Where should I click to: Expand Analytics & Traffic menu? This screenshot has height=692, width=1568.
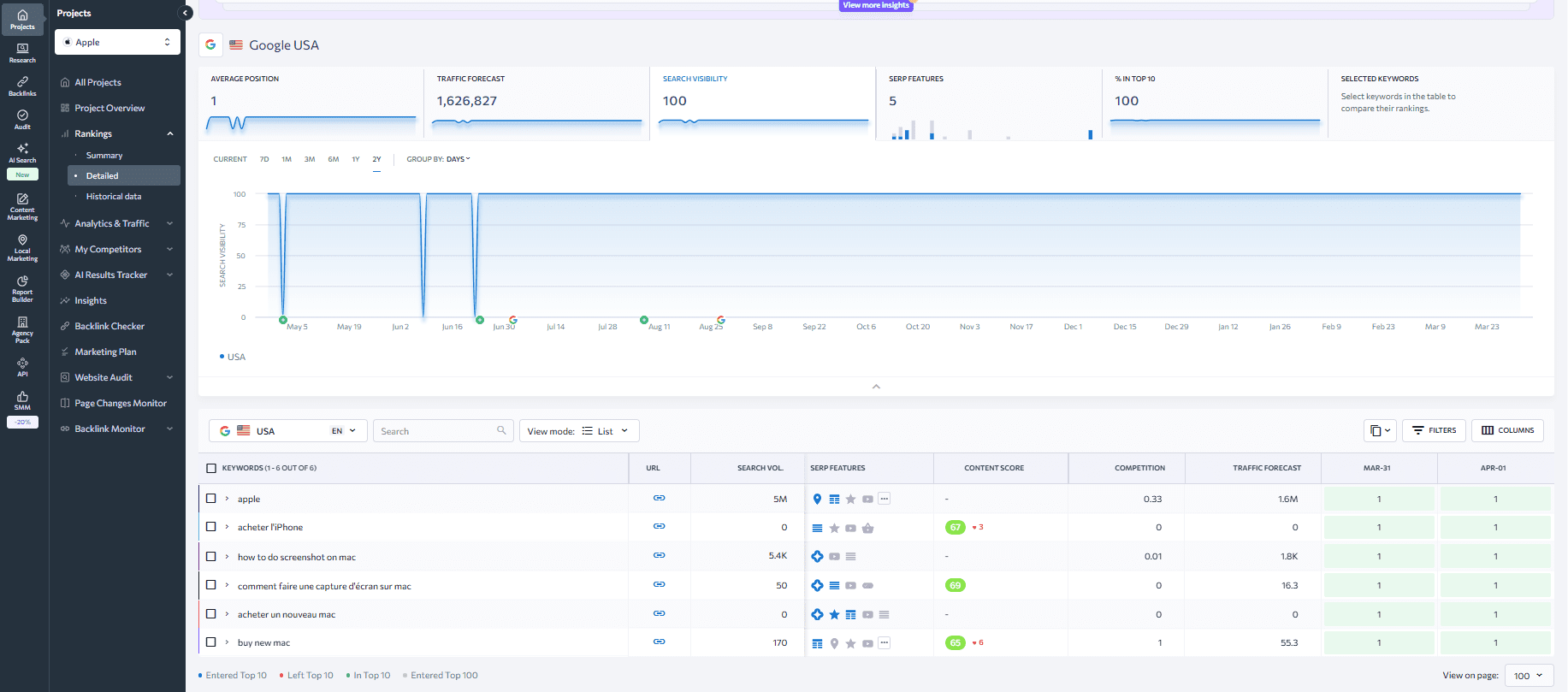click(x=169, y=223)
